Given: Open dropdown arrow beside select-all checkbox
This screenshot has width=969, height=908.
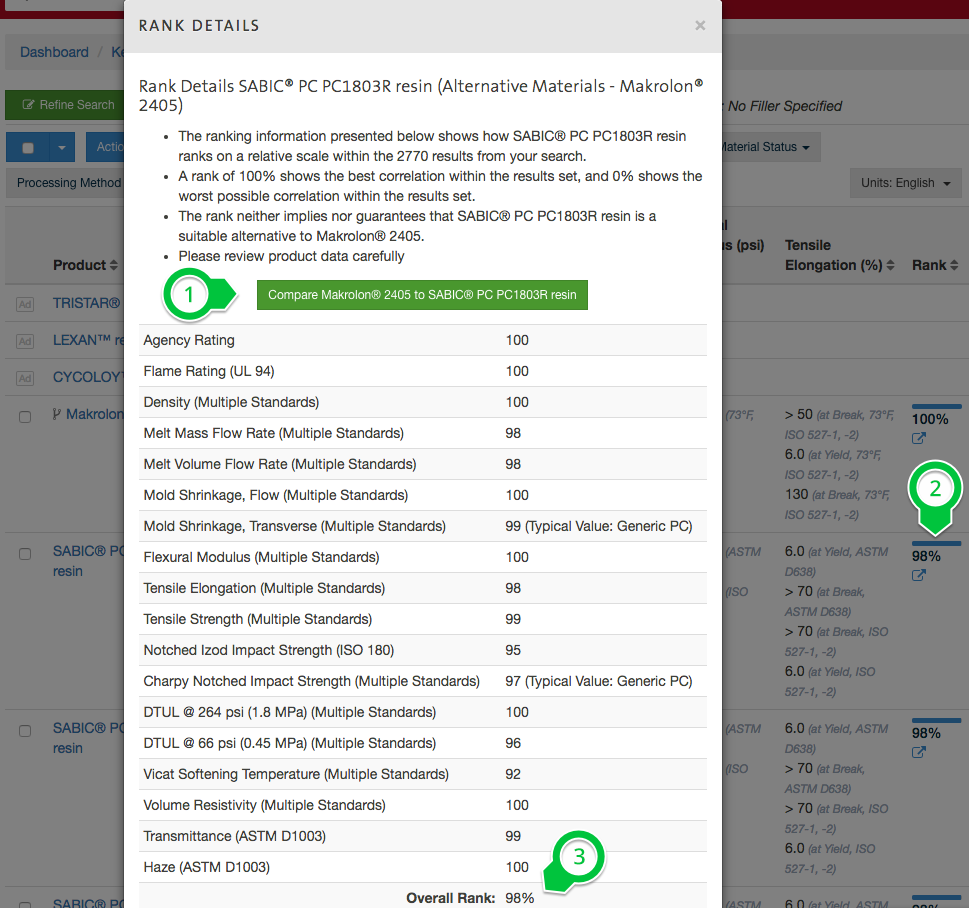Looking at the screenshot, I should click(62, 148).
